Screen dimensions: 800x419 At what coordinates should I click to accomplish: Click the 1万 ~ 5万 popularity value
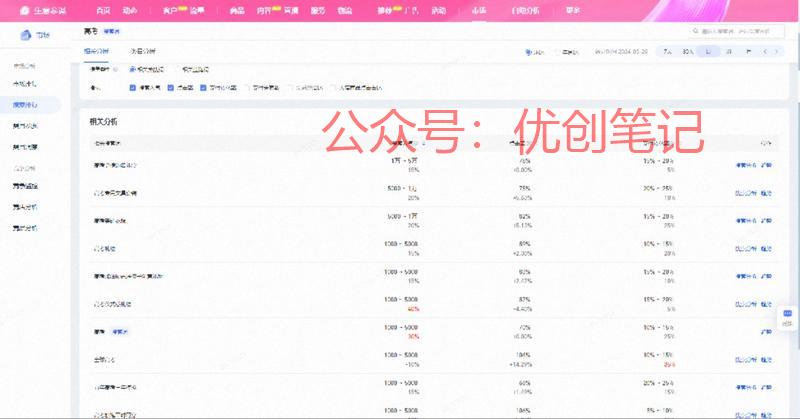(x=405, y=161)
